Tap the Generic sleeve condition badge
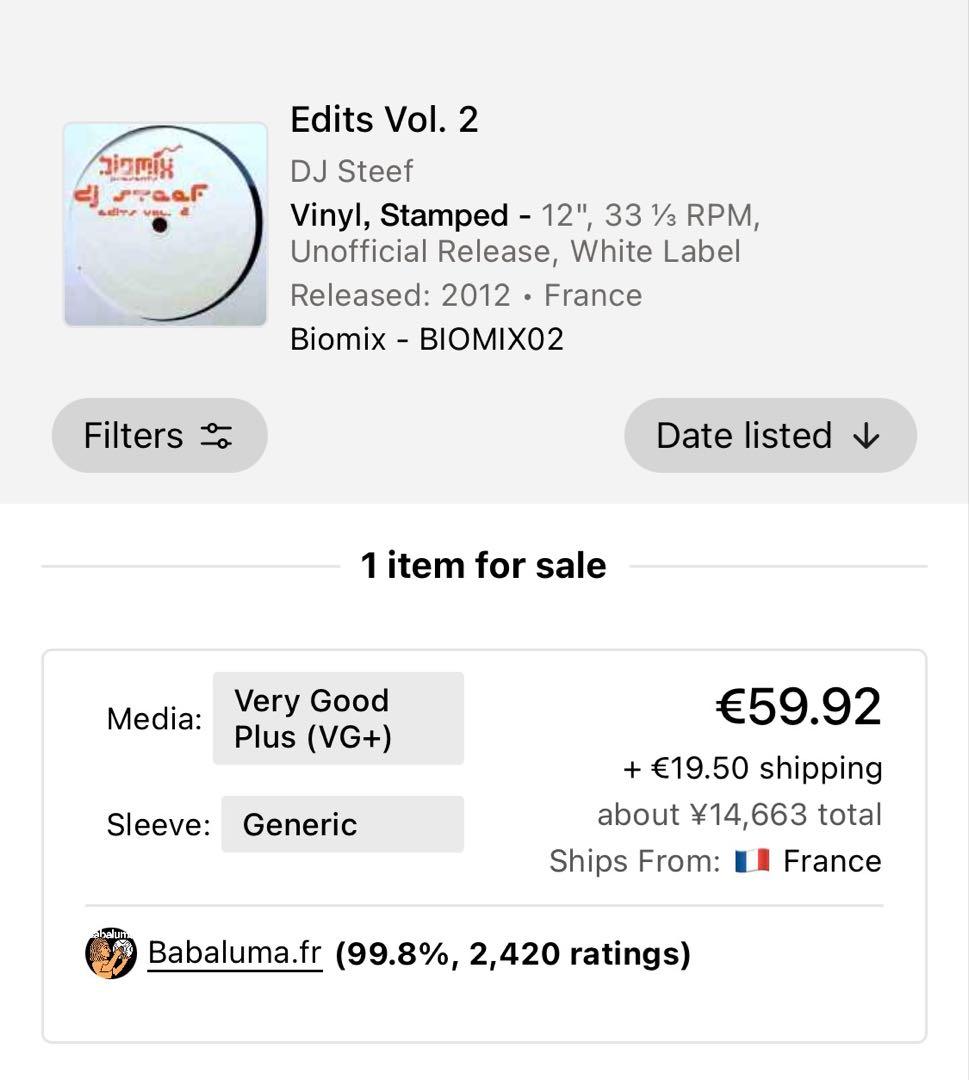 point(342,824)
